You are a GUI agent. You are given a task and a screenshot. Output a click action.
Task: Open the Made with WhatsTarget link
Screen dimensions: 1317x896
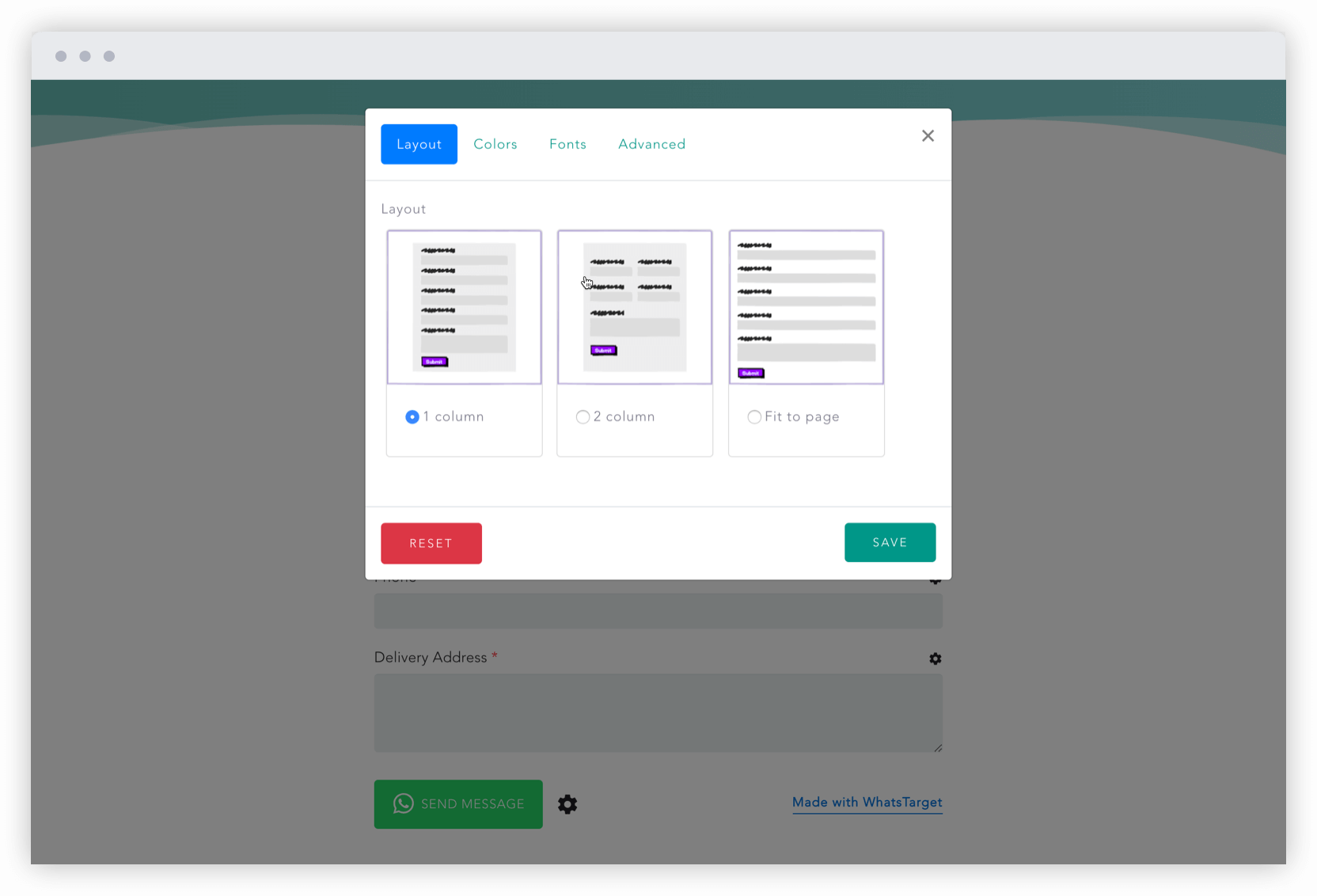click(x=867, y=803)
